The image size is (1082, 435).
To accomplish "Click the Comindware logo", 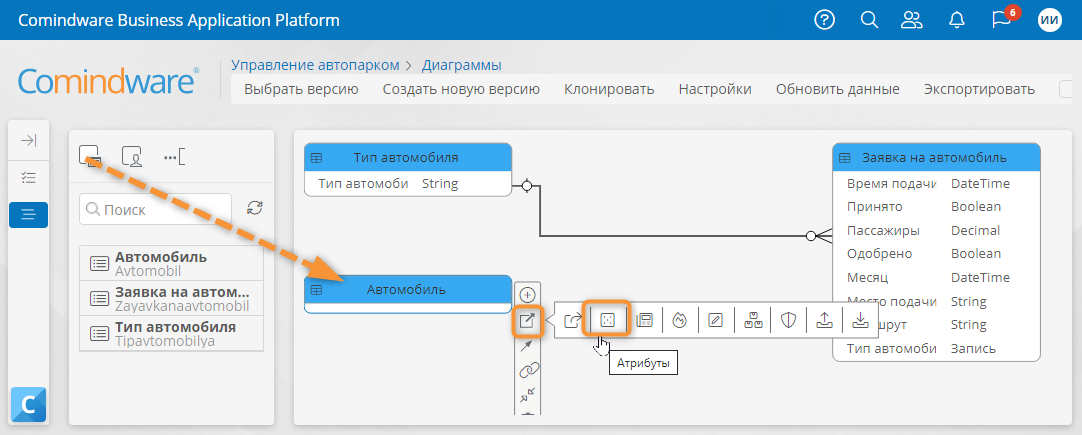I will click(109, 81).
